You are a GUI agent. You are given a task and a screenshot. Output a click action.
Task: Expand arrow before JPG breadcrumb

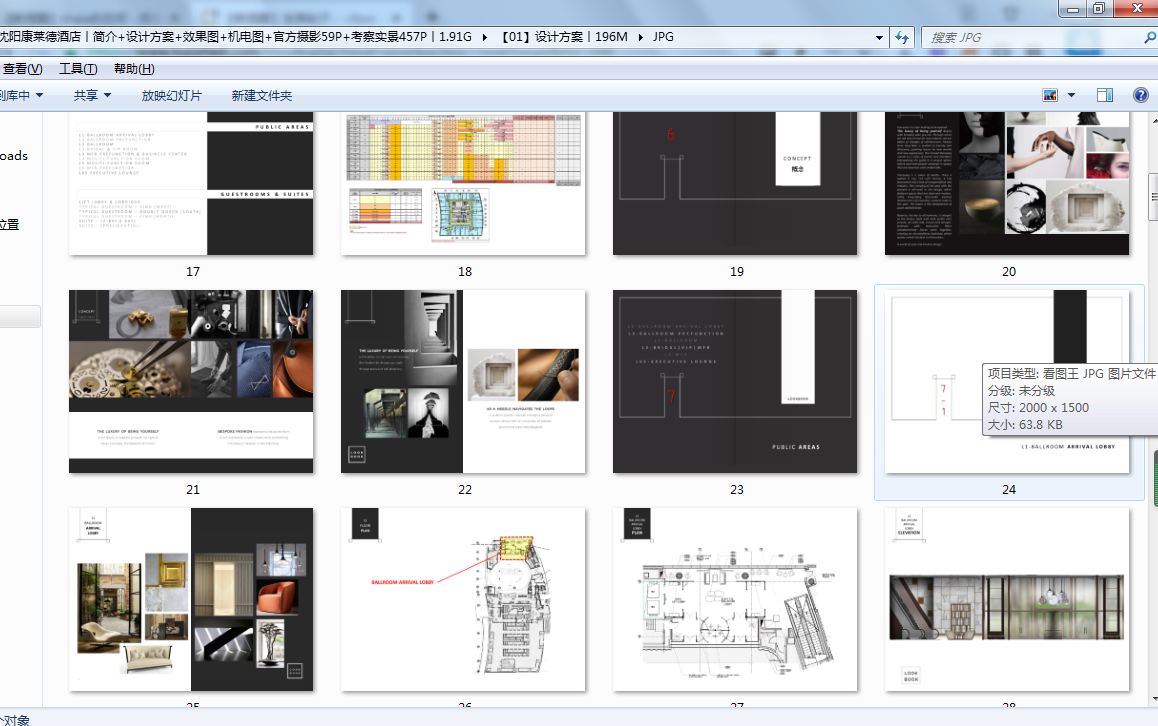click(x=640, y=37)
